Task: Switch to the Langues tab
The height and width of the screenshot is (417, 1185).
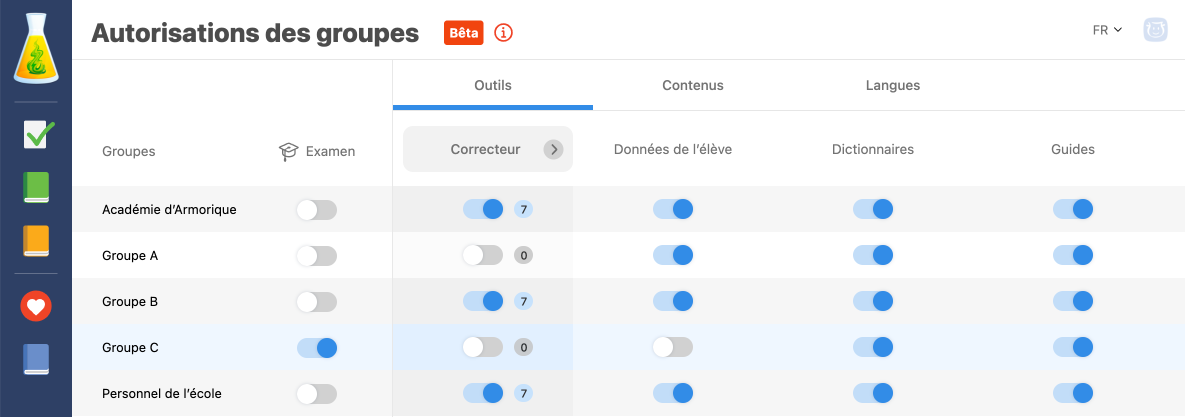Action: pyautogui.click(x=892, y=86)
